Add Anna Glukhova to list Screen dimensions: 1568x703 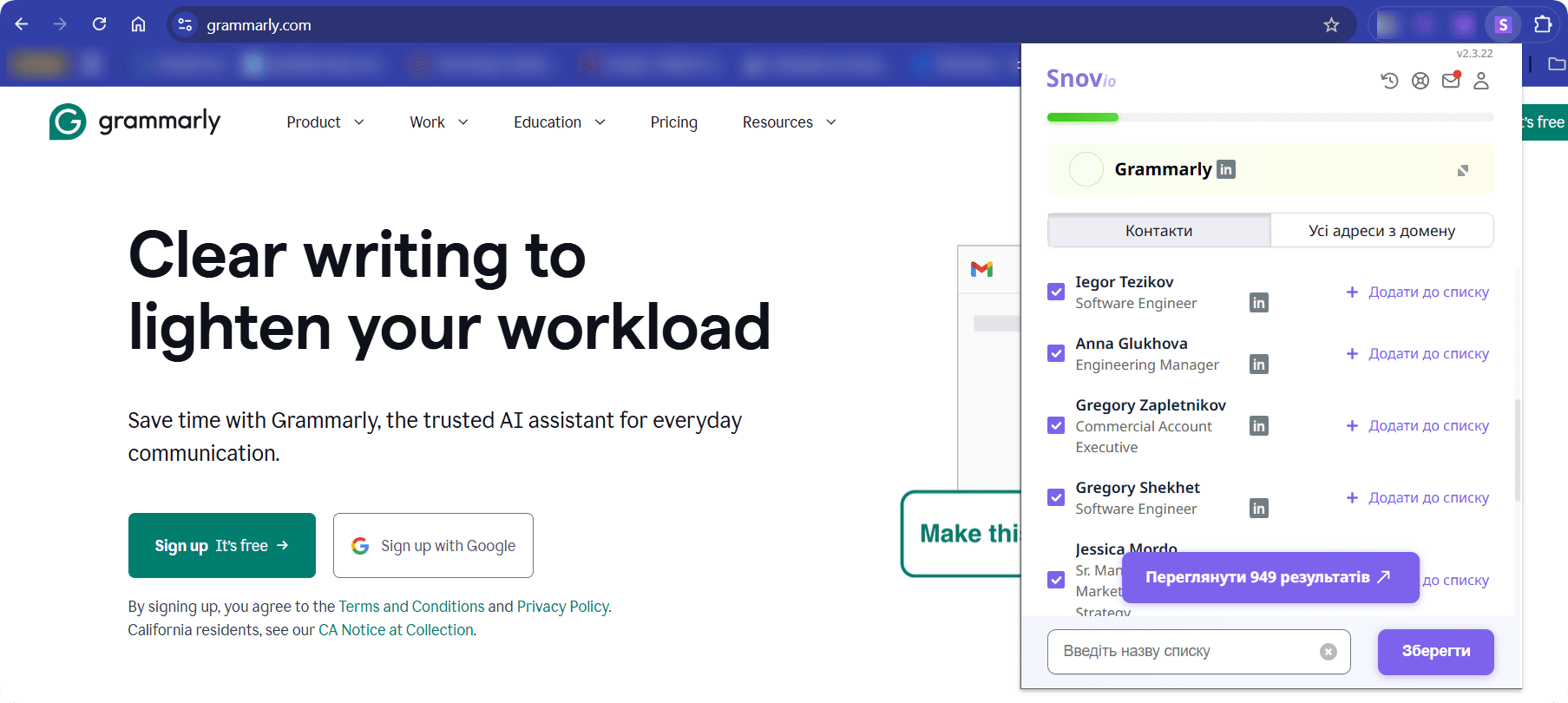coord(1417,354)
